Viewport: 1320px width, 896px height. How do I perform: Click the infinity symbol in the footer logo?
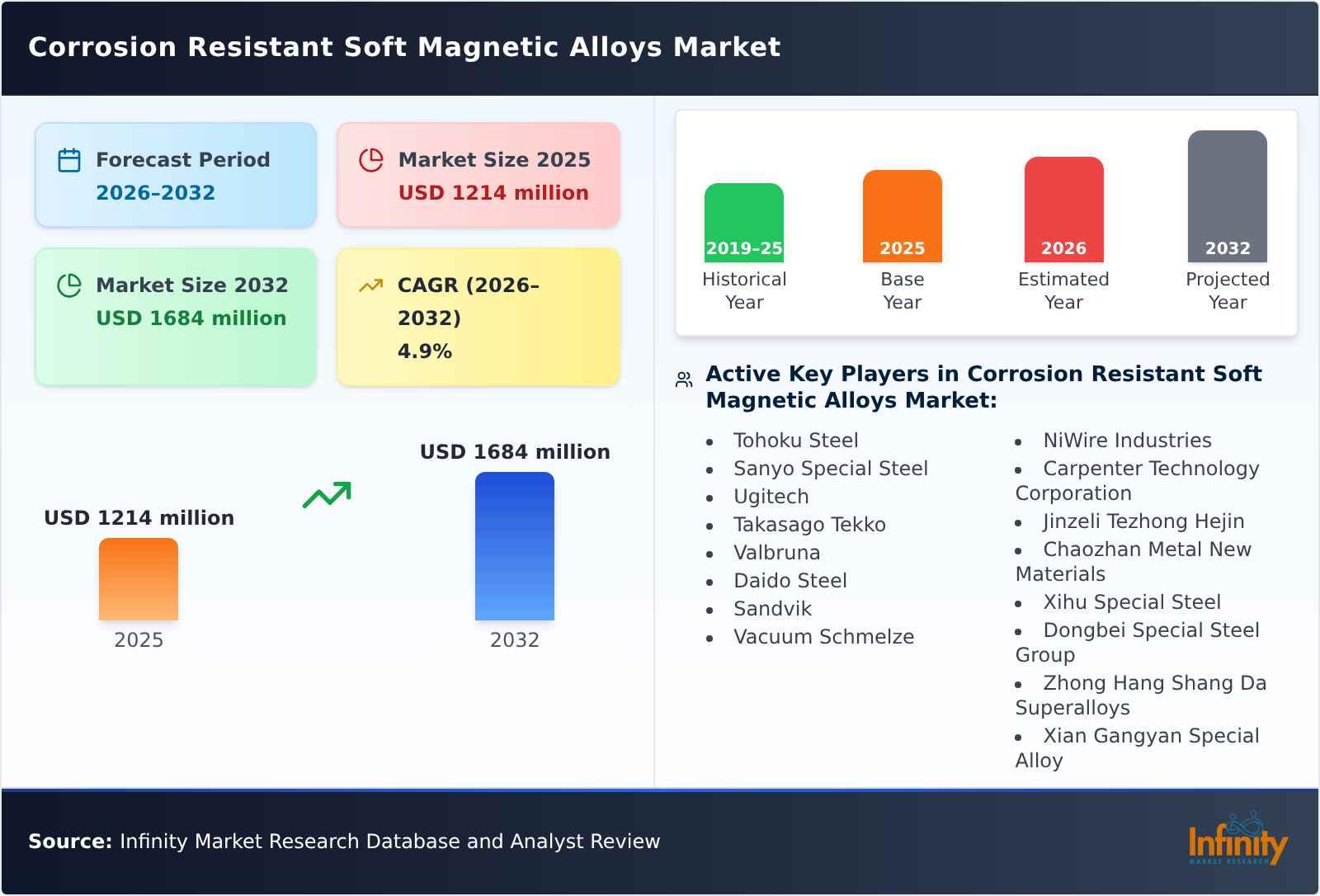1244,825
